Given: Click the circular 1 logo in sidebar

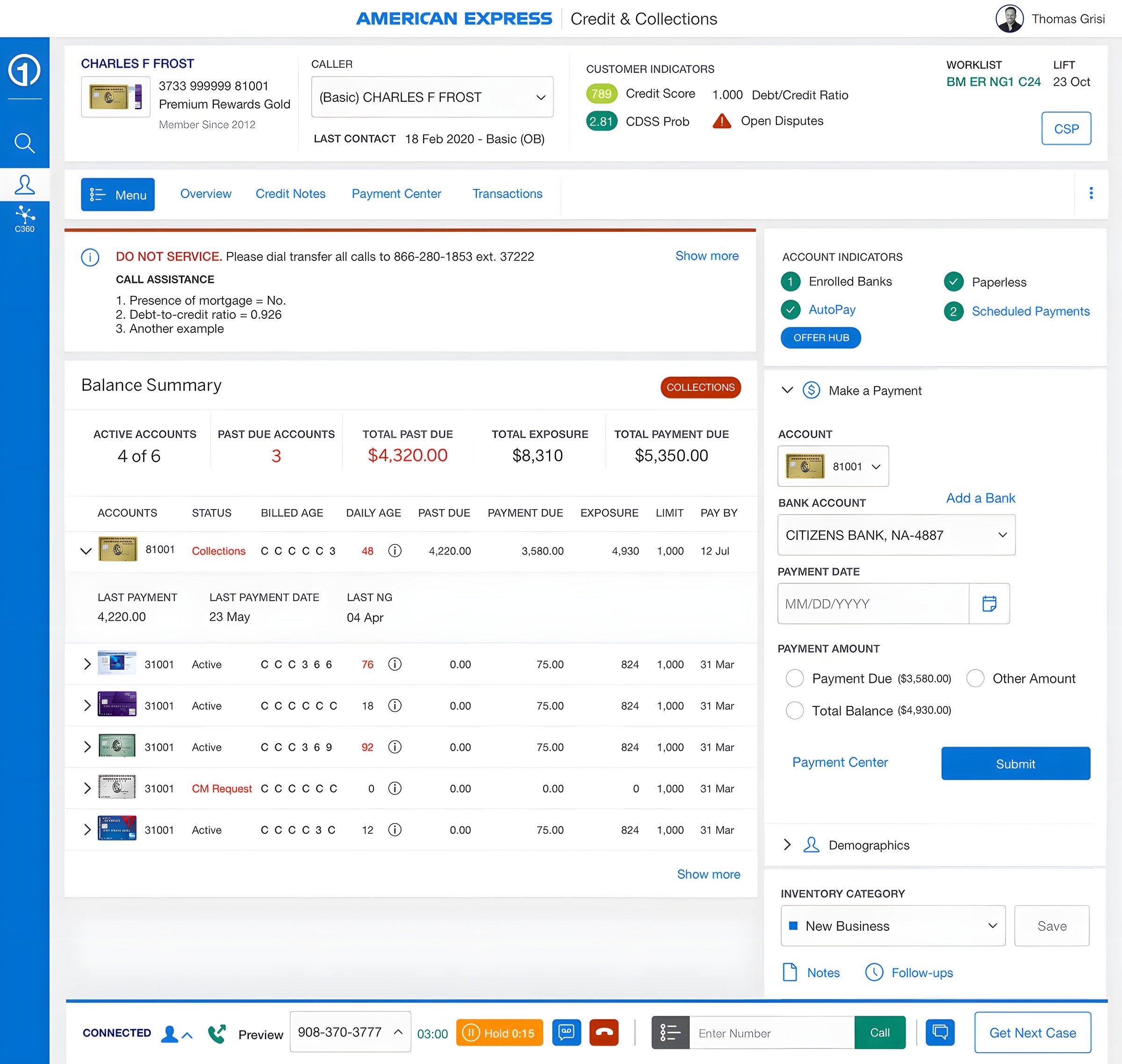Looking at the screenshot, I should coord(24,70).
